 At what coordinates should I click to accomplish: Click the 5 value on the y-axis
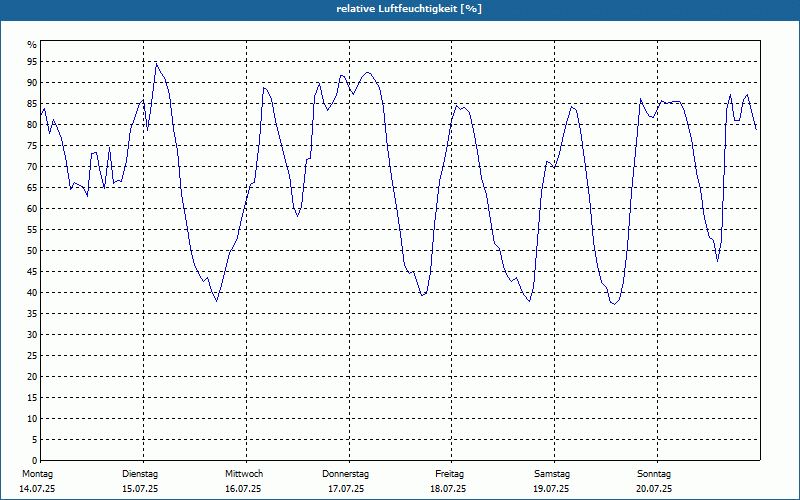coord(35,440)
